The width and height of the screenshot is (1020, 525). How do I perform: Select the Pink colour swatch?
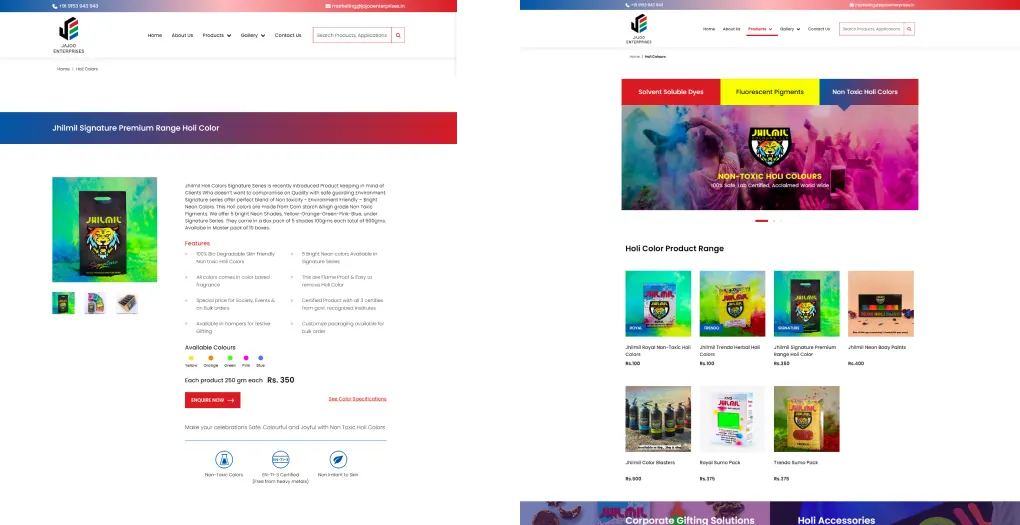246,358
